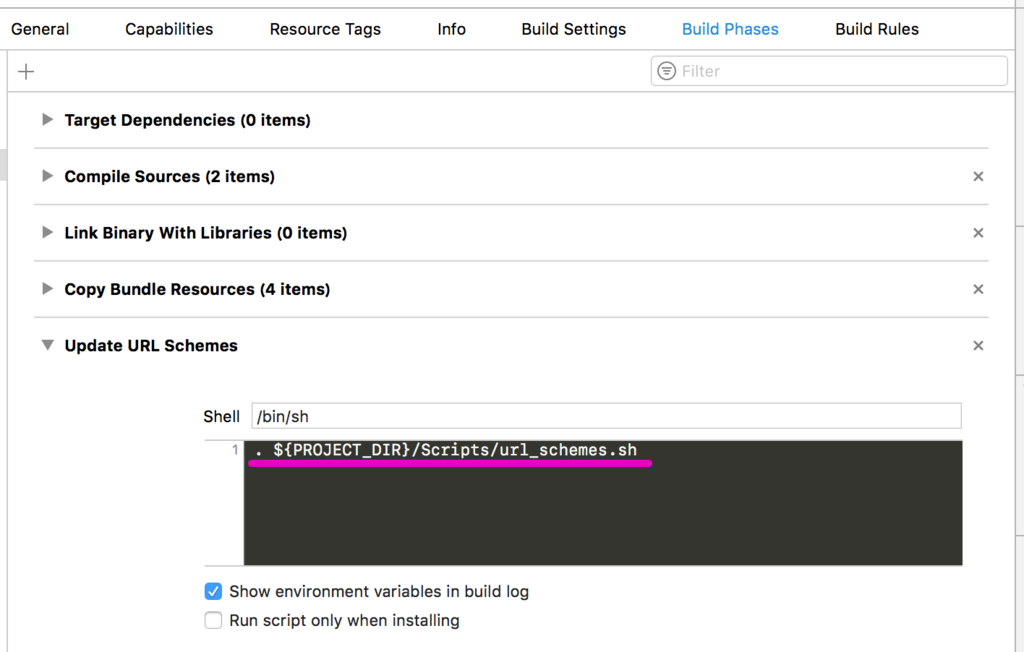The width and height of the screenshot is (1024, 652).
Task: Click the Update URL Schemes title
Action: tap(151, 346)
